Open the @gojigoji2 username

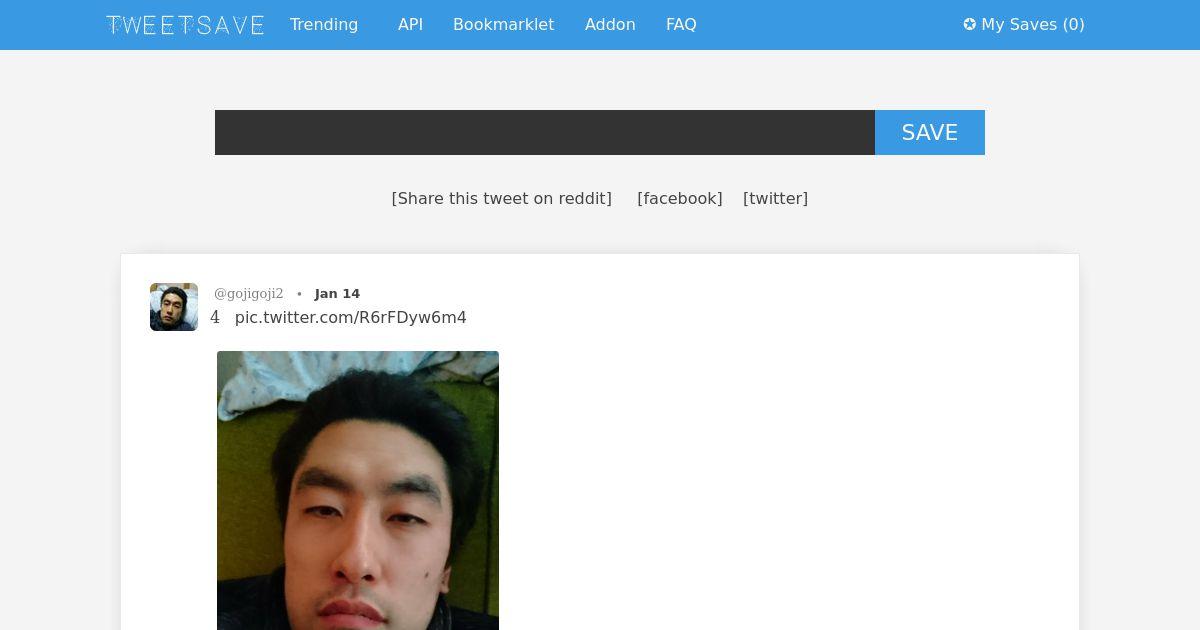coord(249,293)
